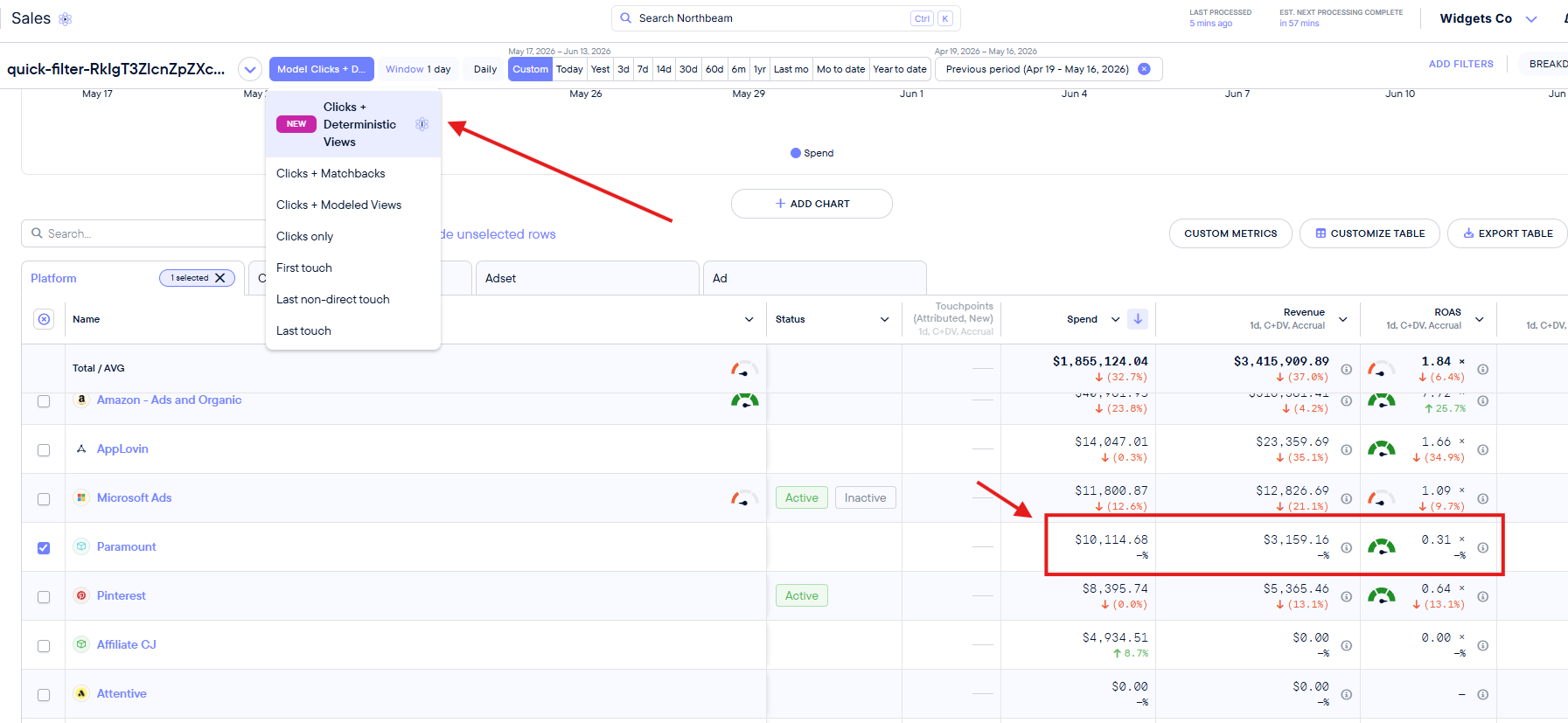Remove the Previous period comparison with X icon
The image size is (1568, 723).
pyautogui.click(x=1144, y=69)
